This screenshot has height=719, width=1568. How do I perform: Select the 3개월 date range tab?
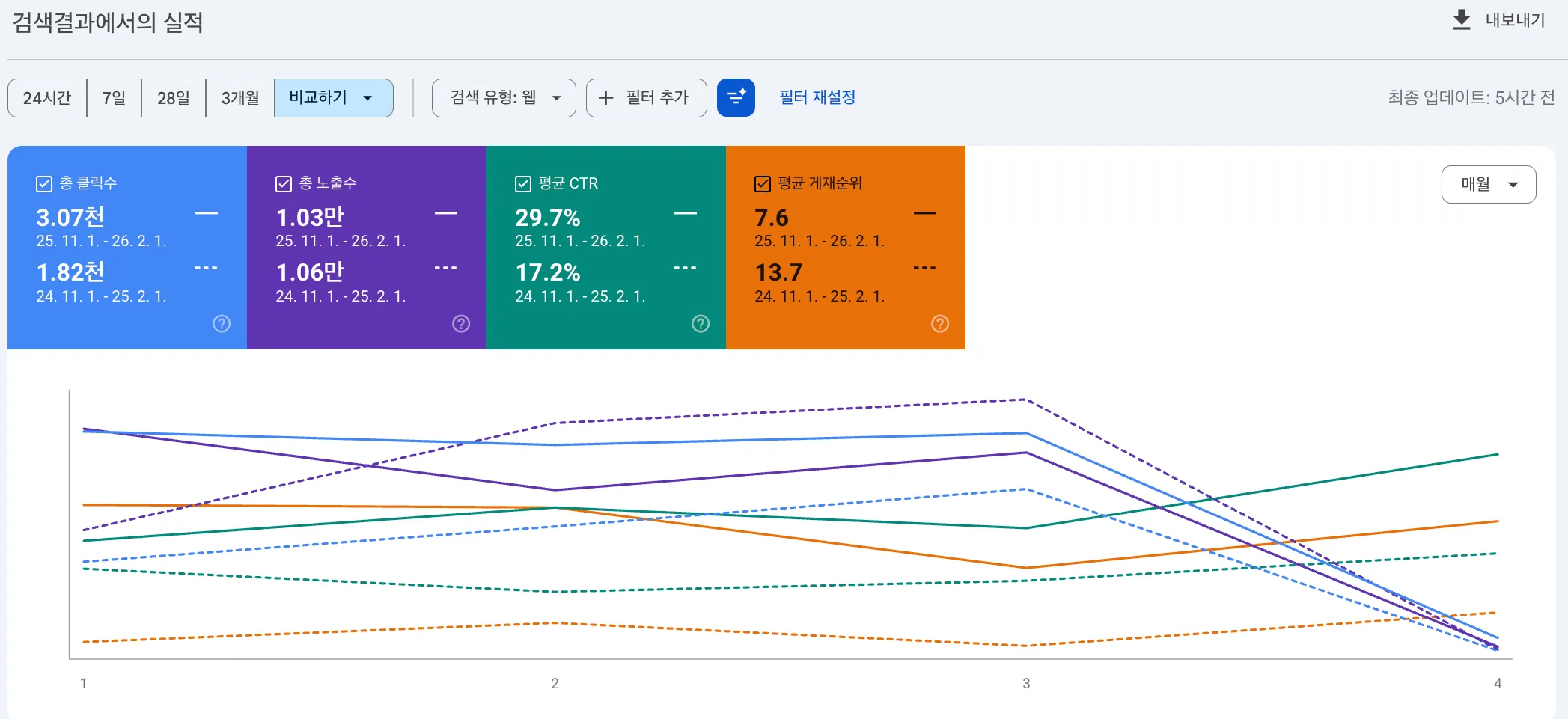click(240, 97)
